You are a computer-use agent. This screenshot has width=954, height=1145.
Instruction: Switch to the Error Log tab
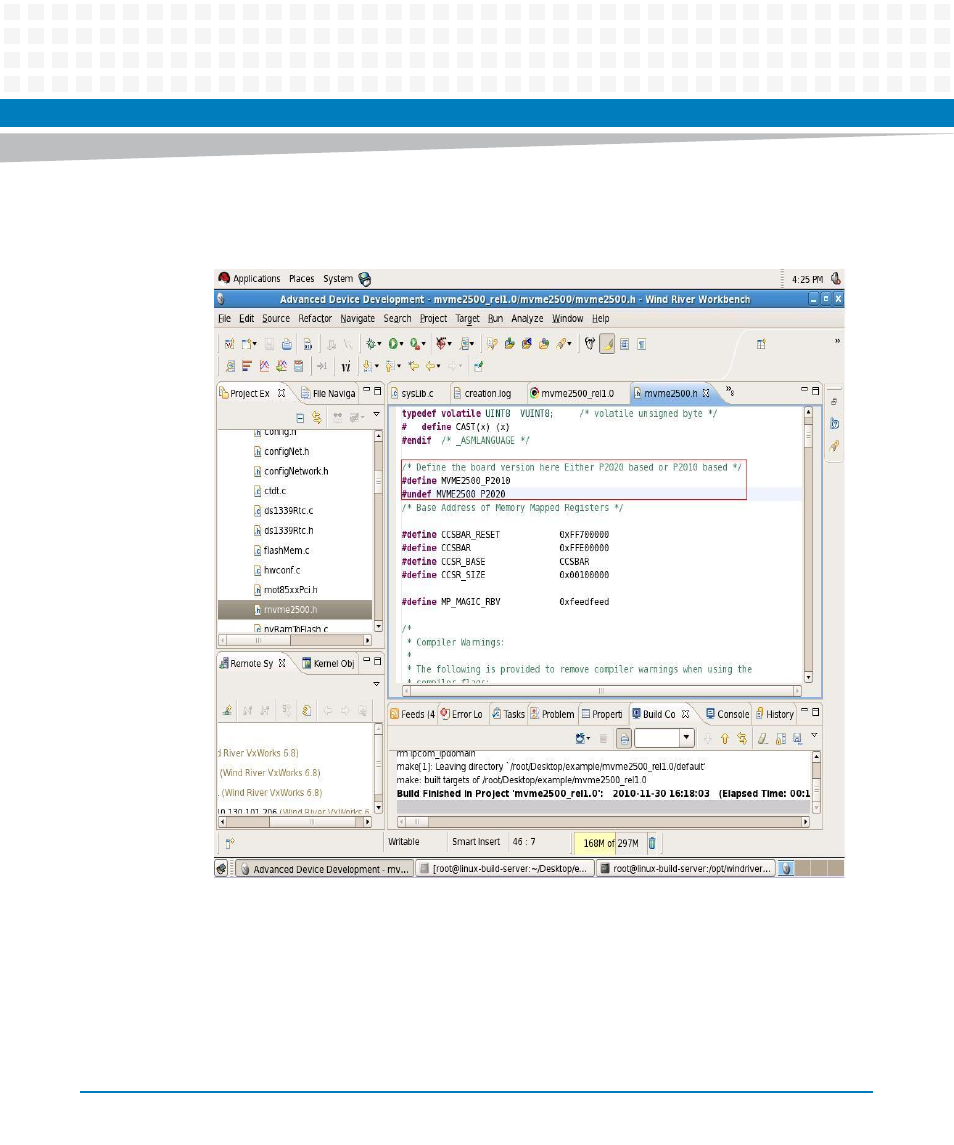[x=462, y=714]
